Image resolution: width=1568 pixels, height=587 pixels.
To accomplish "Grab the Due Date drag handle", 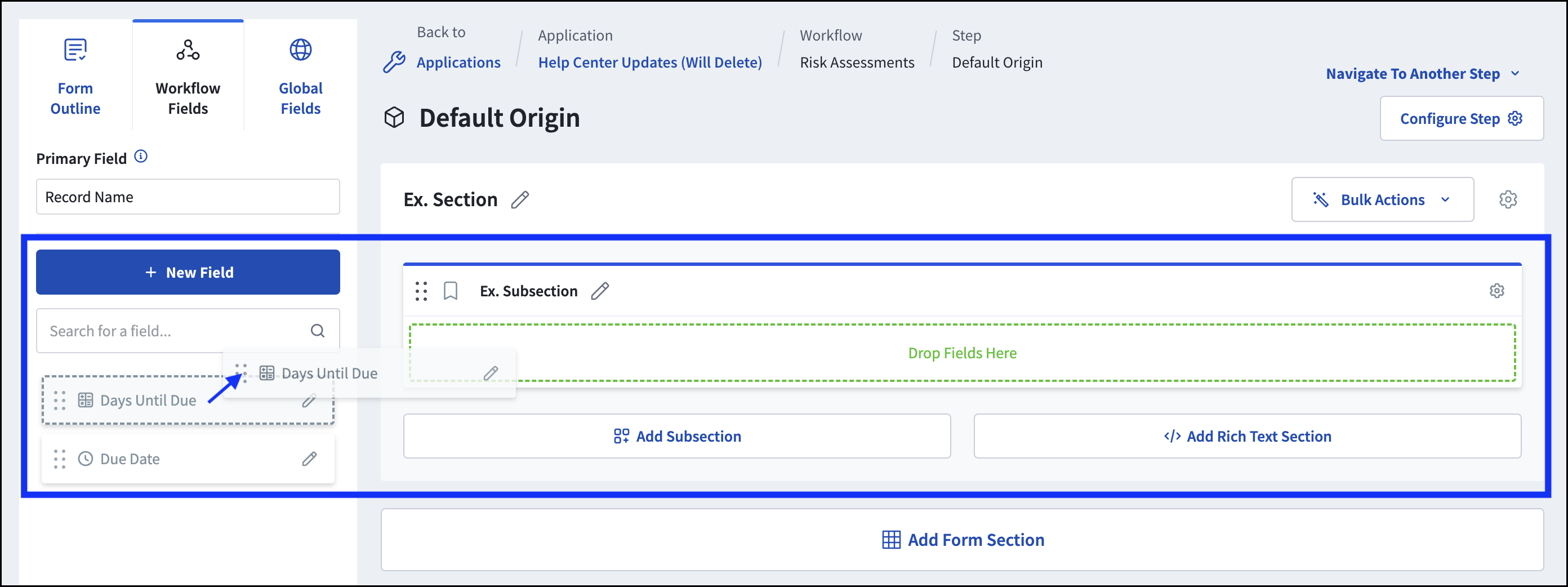I will (60, 459).
